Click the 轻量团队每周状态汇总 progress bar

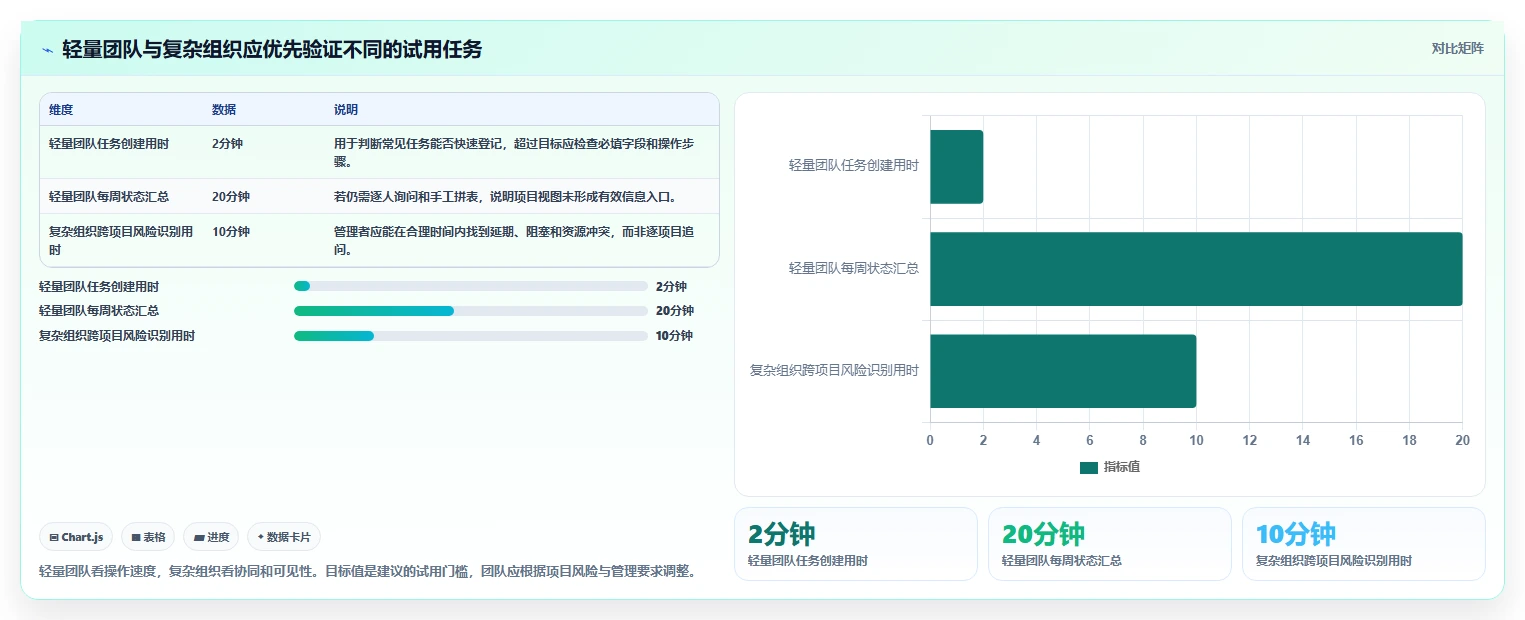[471, 311]
